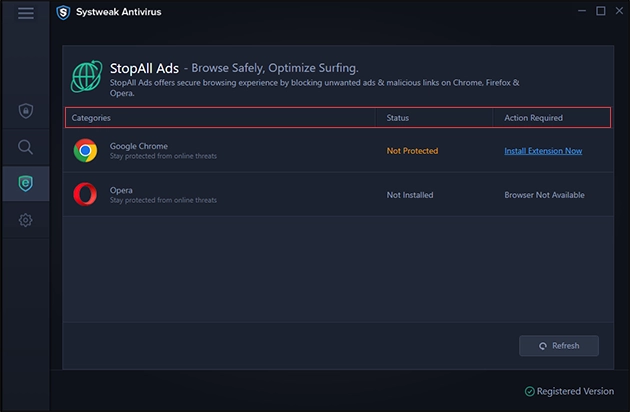The height and width of the screenshot is (412, 630).
Task: Click the Action Required column header
Action: click(x=533, y=118)
